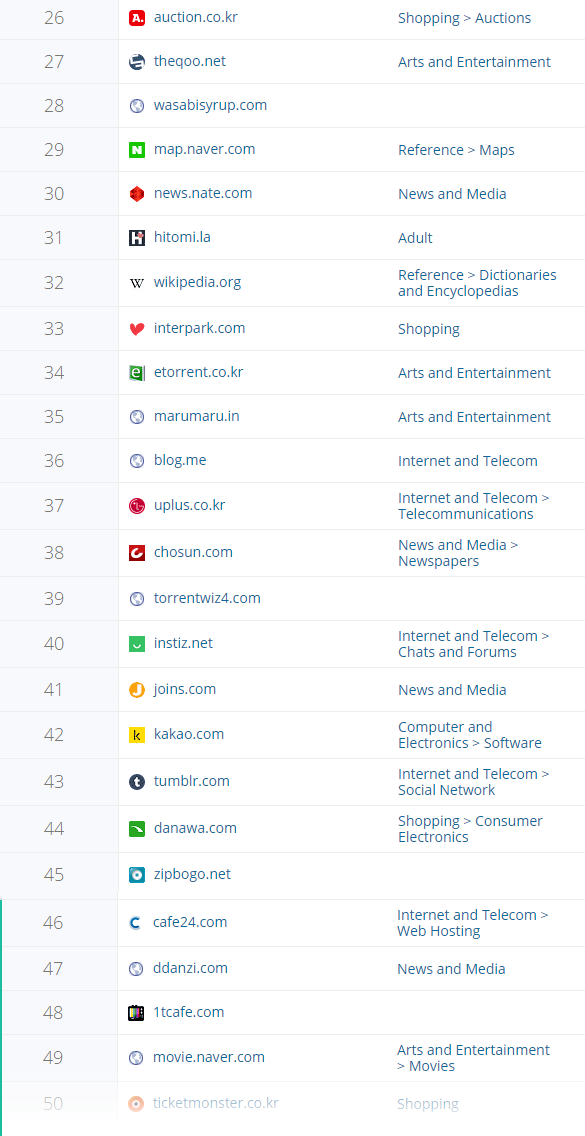The width and height of the screenshot is (585, 1136).
Task: Open the movie.naver.com link
Action: point(209,1057)
